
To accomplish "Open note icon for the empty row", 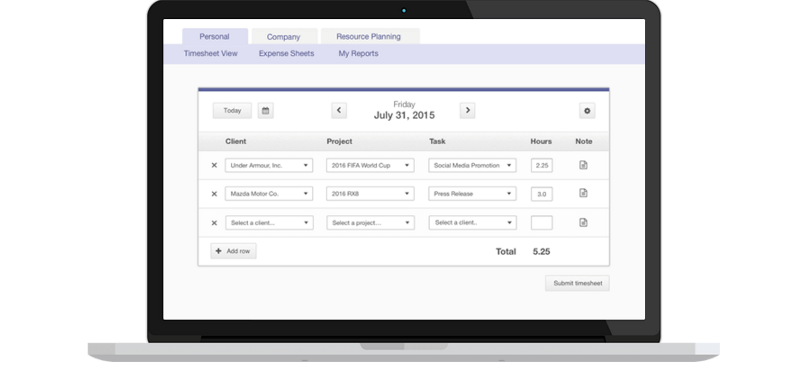I will [583, 222].
